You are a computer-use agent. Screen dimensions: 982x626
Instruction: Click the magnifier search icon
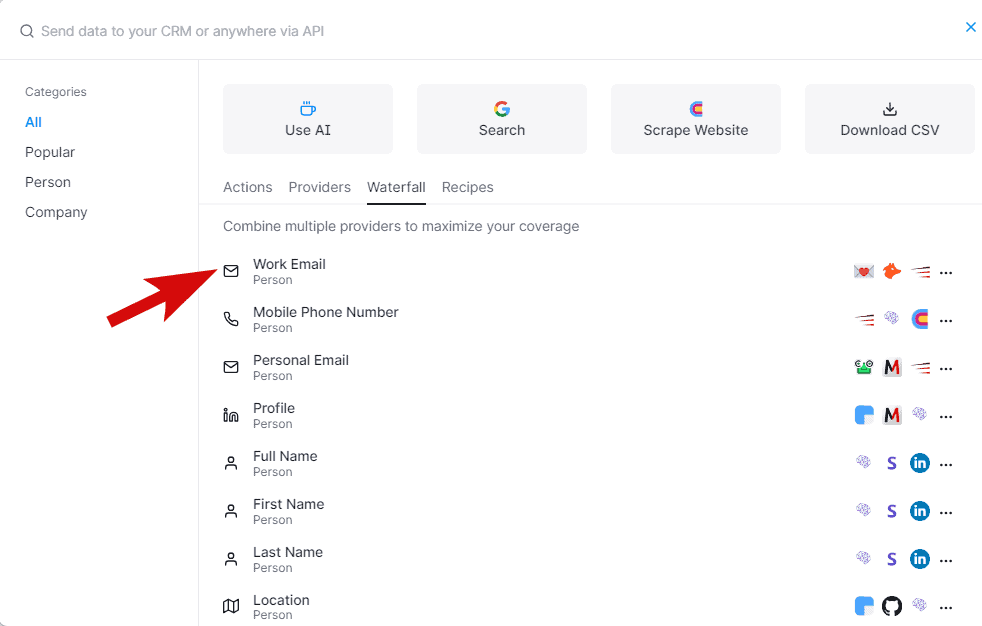(26, 31)
